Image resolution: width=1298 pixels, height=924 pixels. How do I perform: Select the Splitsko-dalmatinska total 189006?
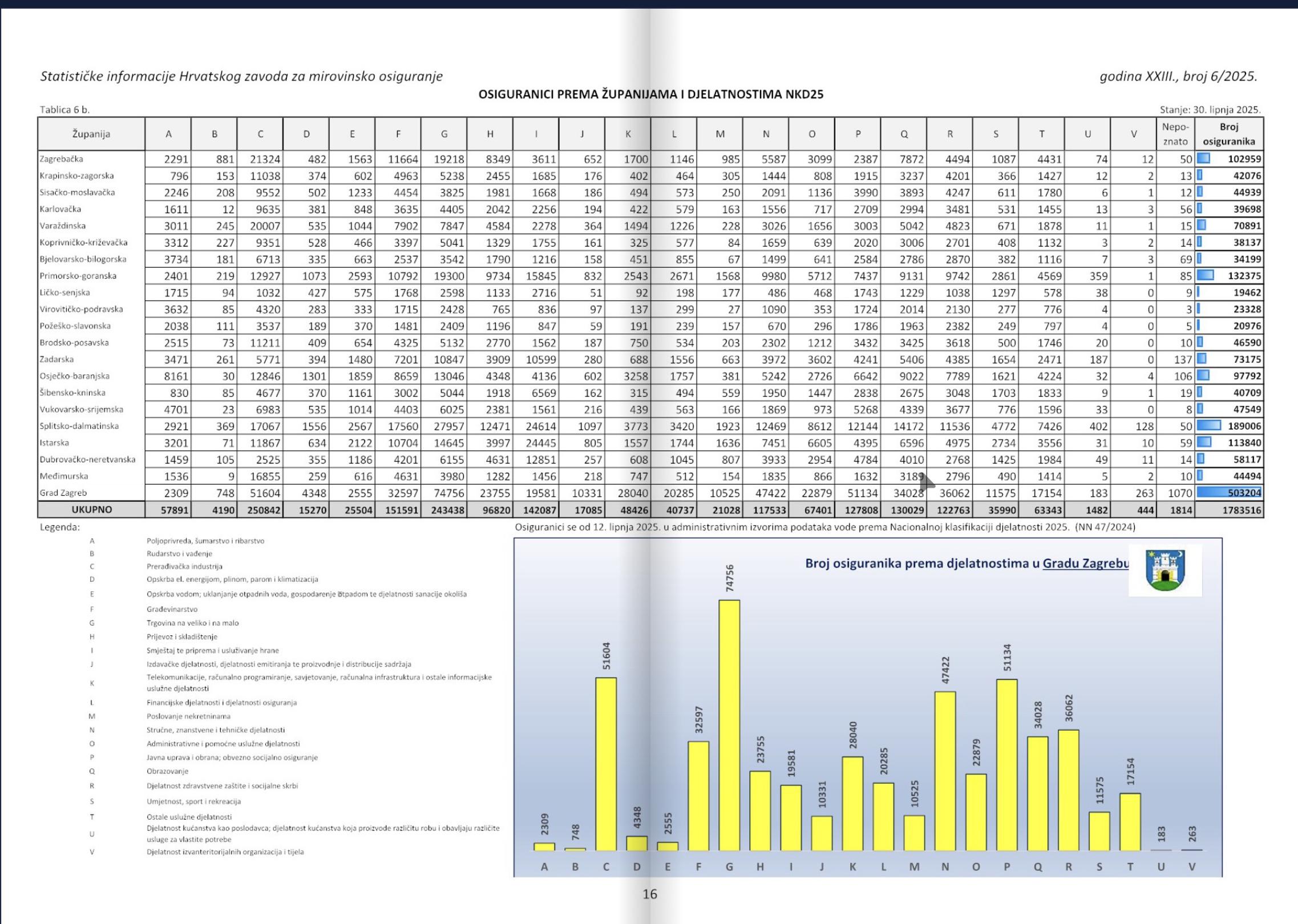click(x=1244, y=426)
